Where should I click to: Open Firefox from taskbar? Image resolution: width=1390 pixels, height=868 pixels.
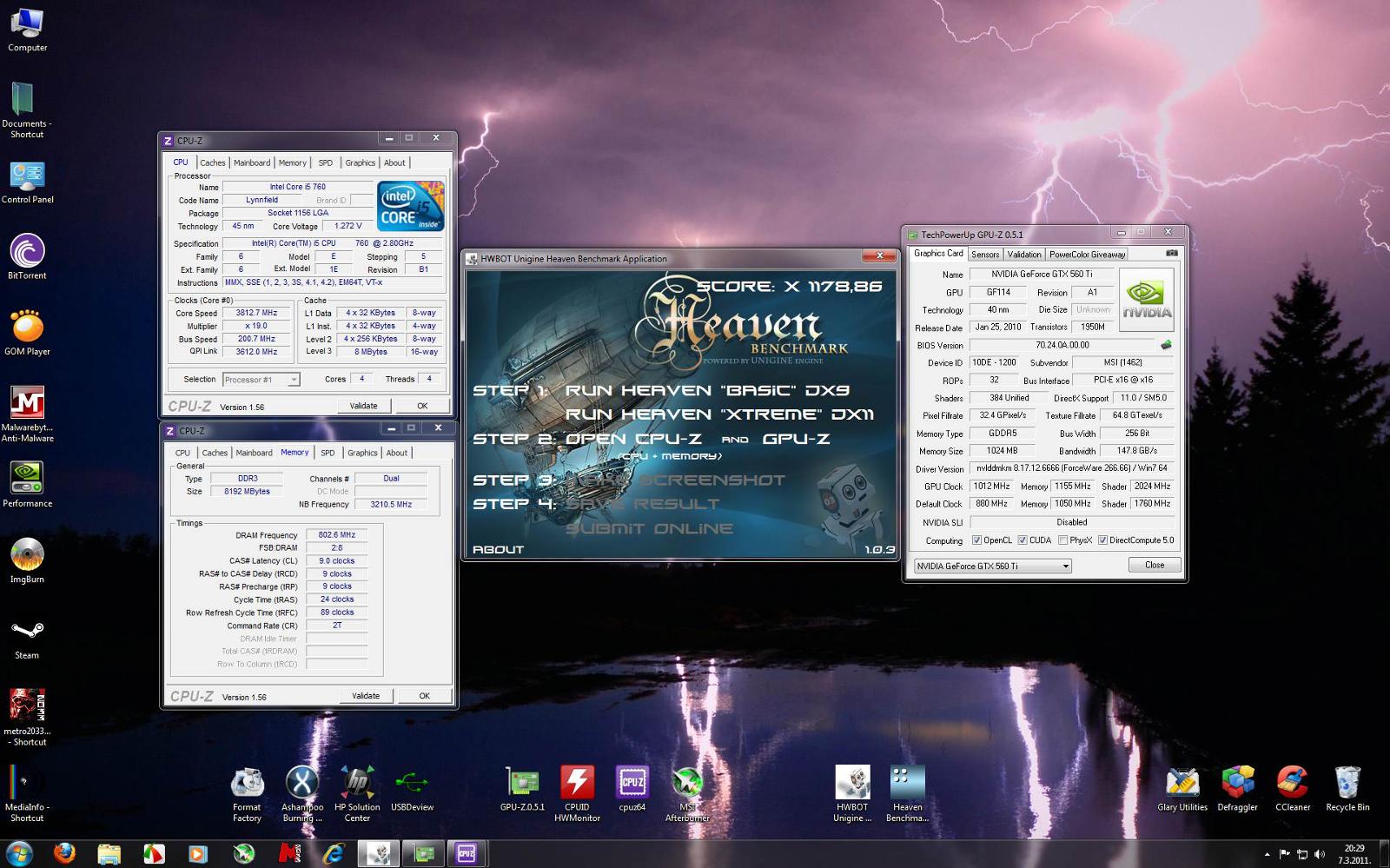point(64,853)
